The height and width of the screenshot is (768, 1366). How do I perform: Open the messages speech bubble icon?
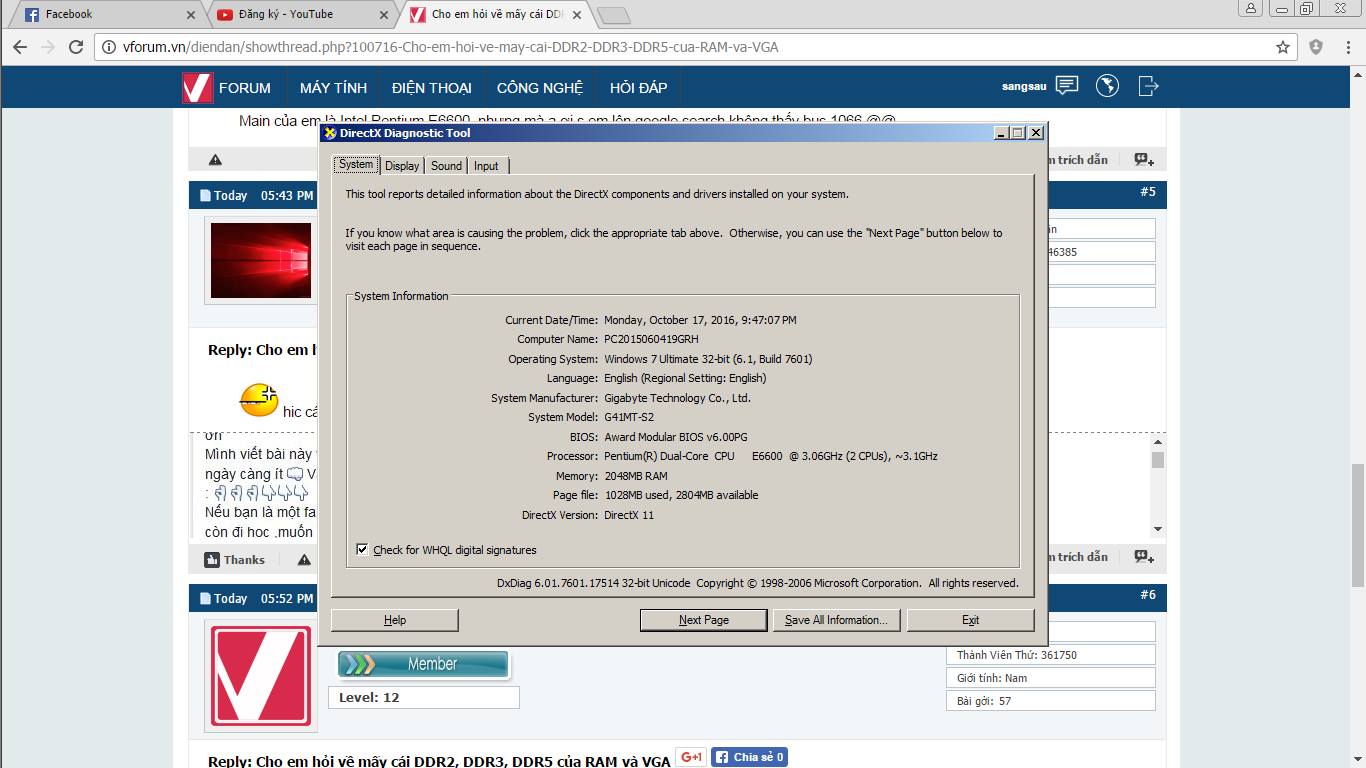point(1067,86)
